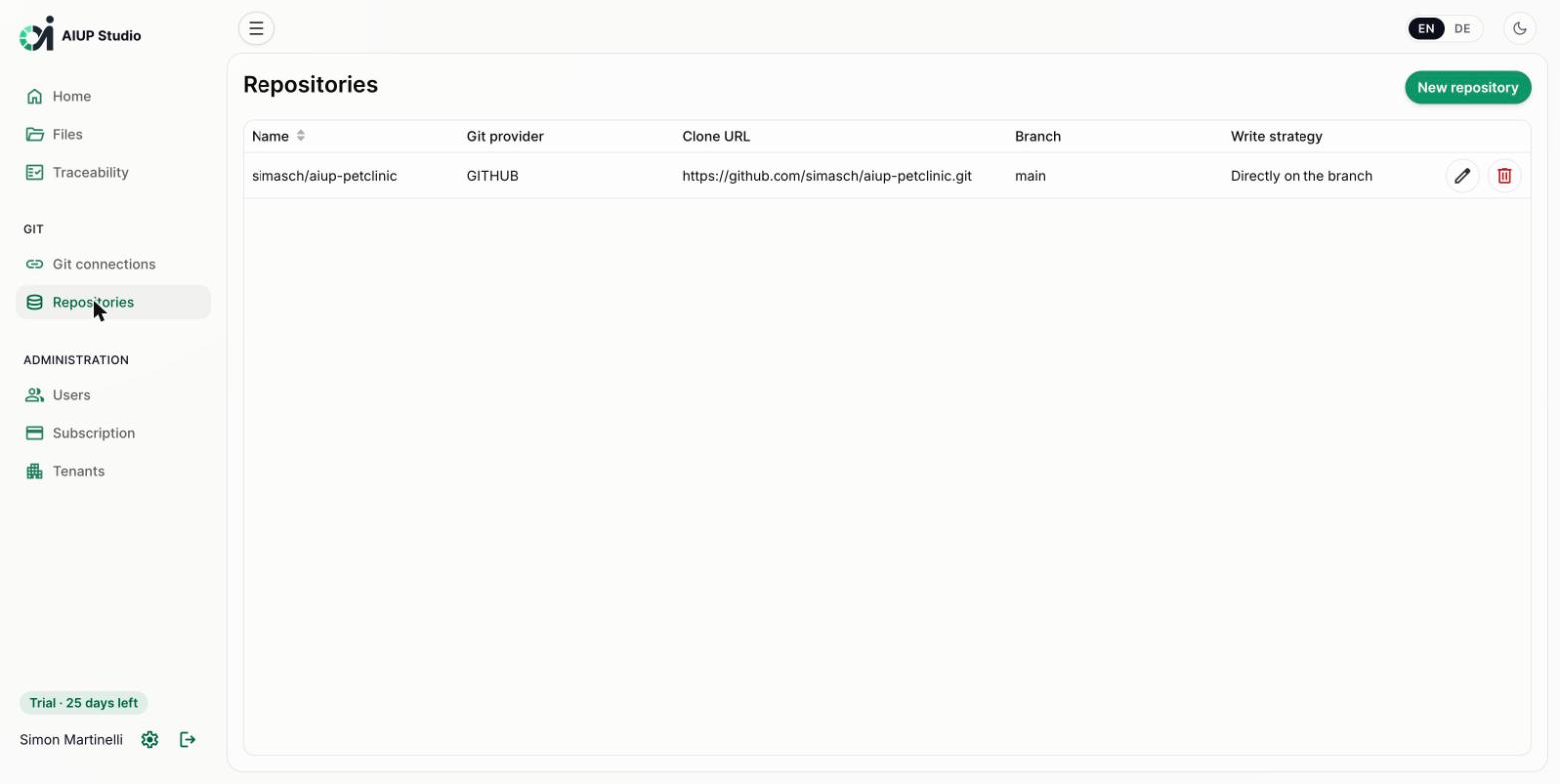Click the Subscription card icon
Image resolution: width=1560 pixels, height=784 pixels.
[34, 433]
